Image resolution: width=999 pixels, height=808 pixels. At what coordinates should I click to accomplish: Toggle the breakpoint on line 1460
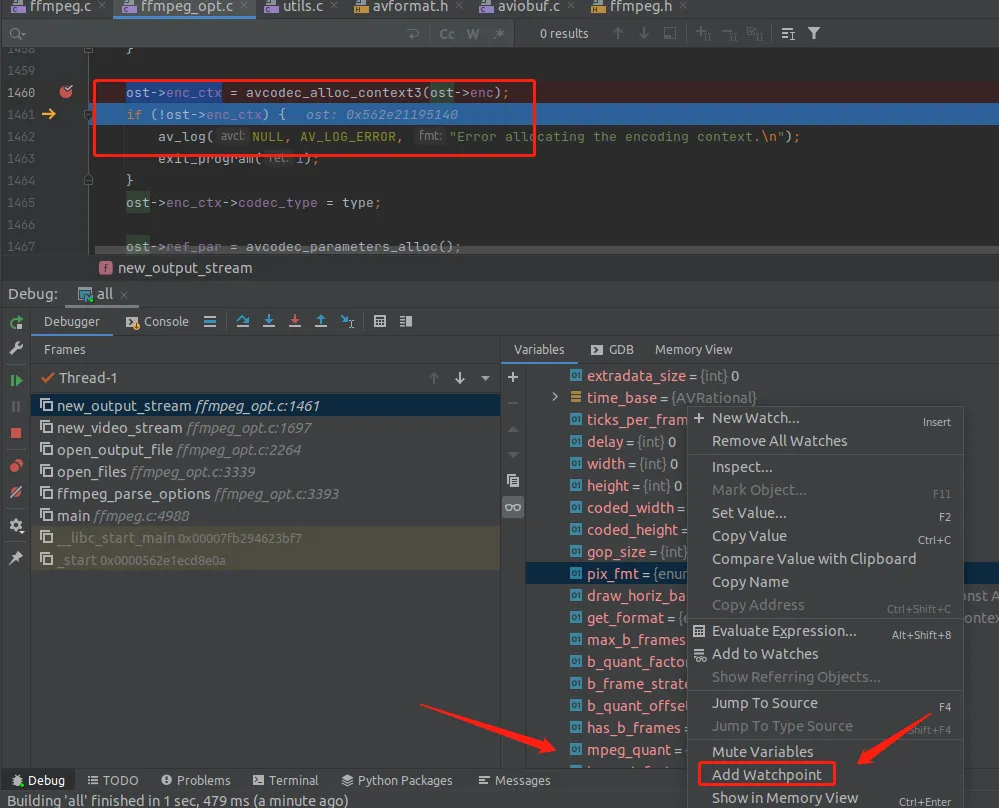[x=66, y=92]
